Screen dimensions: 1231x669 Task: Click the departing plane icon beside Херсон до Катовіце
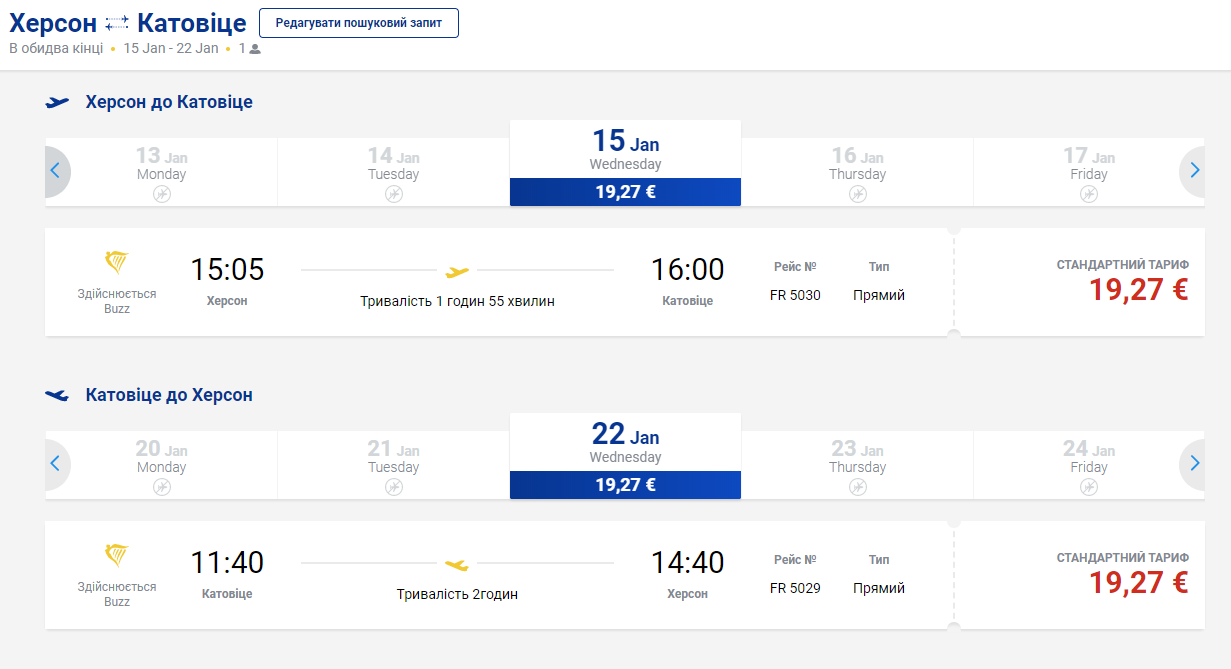[x=58, y=102]
